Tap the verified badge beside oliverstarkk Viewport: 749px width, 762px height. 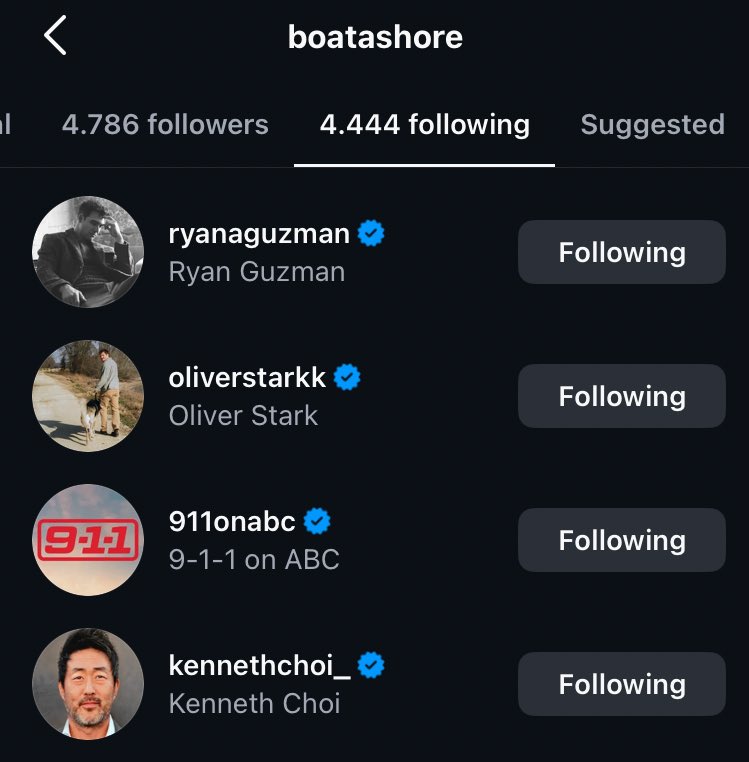pos(348,377)
